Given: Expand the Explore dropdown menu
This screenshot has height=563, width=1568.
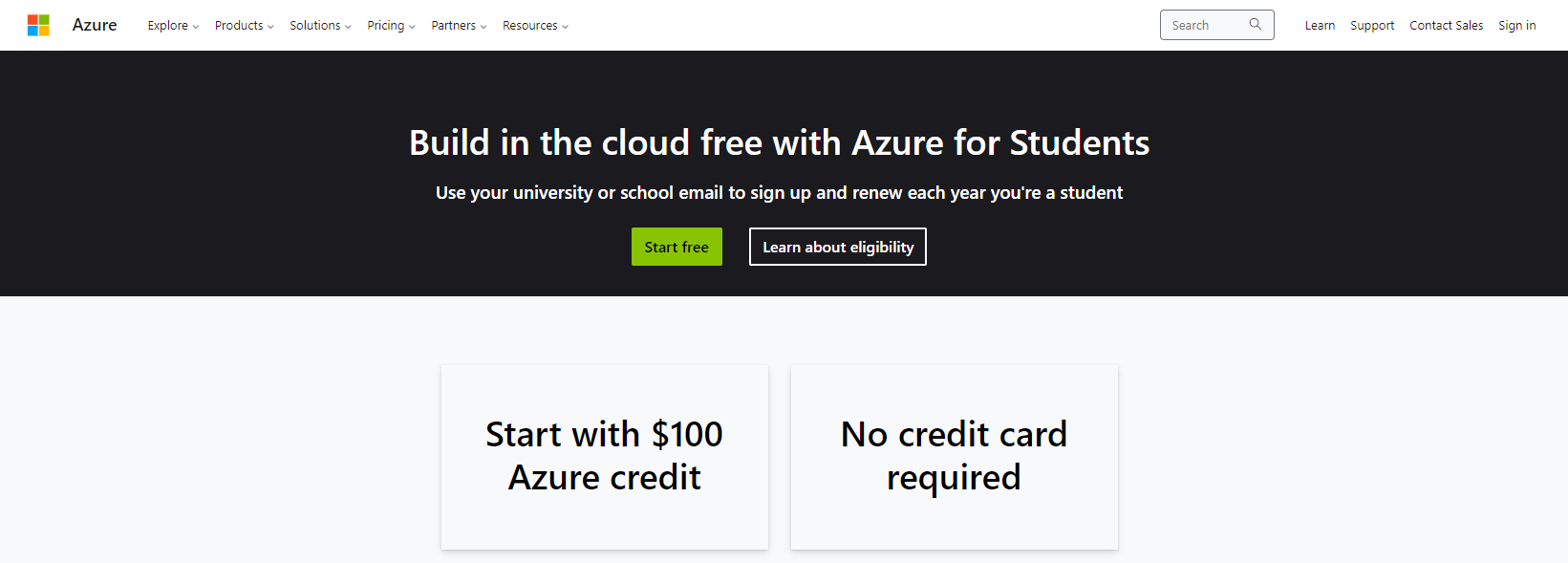Looking at the screenshot, I should 173,26.
